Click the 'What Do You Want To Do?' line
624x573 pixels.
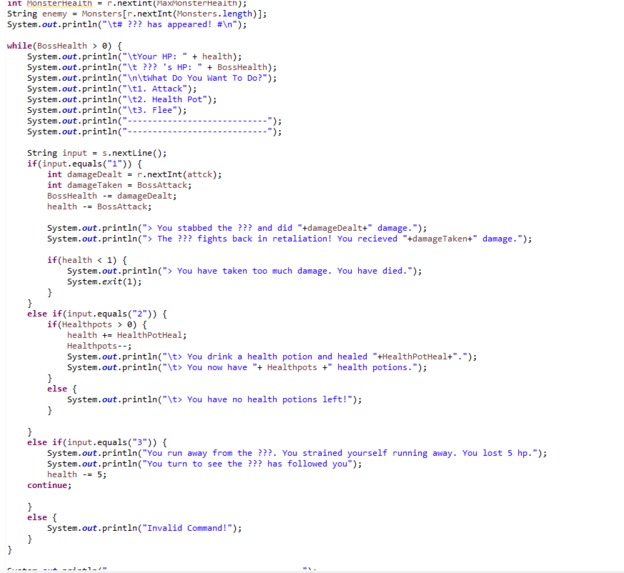click(152, 78)
